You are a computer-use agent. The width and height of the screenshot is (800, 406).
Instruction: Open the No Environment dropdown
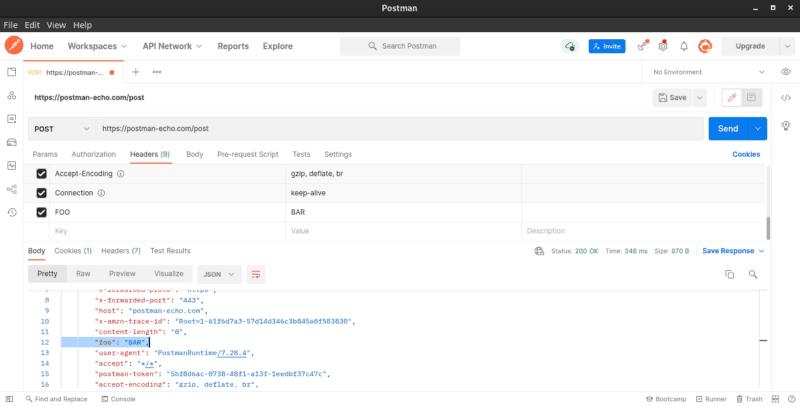(709, 72)
